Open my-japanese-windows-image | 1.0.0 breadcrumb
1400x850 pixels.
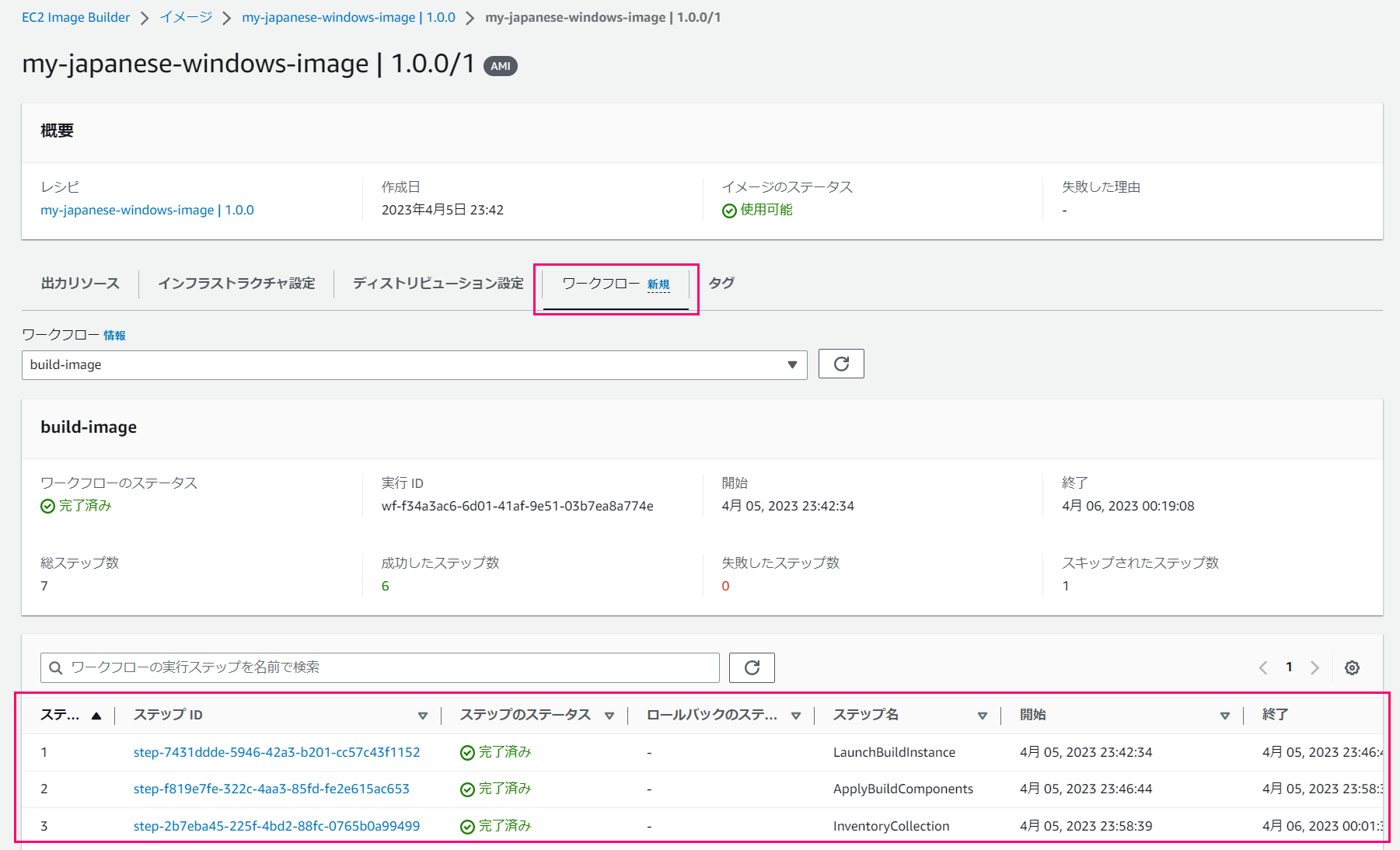click(348, 17)
